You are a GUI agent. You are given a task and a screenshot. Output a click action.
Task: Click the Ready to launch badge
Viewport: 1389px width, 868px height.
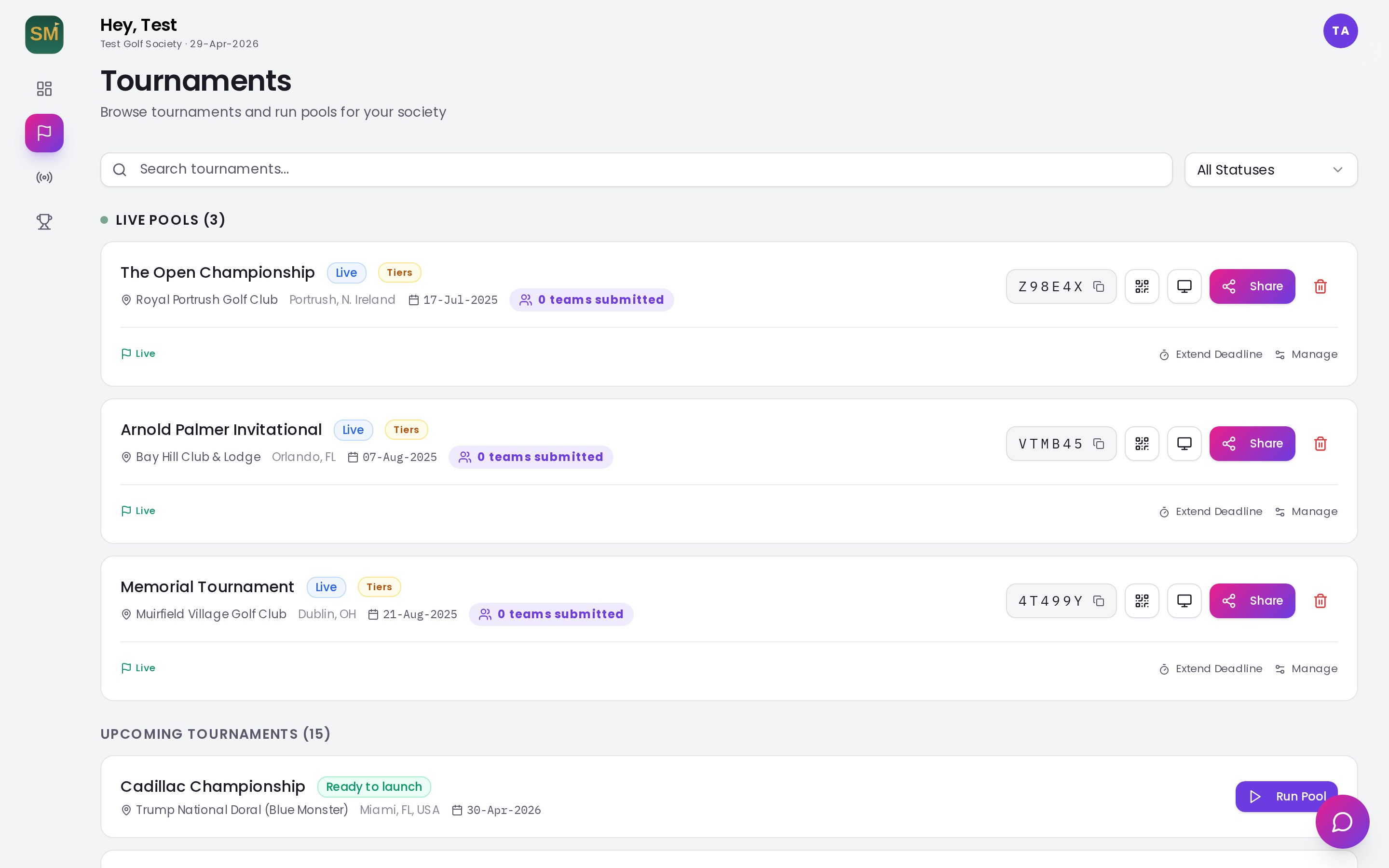point(374,787)
